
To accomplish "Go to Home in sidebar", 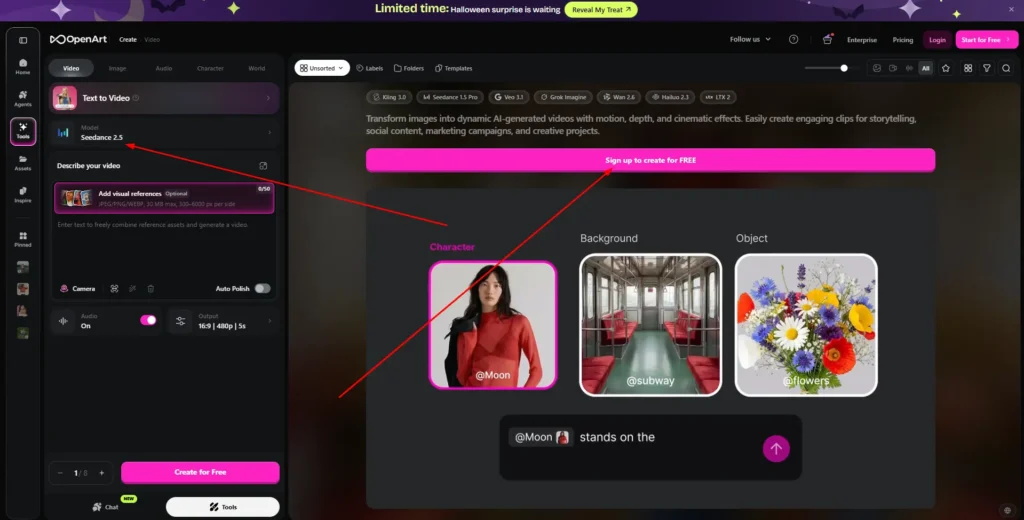I will (23, 67).
